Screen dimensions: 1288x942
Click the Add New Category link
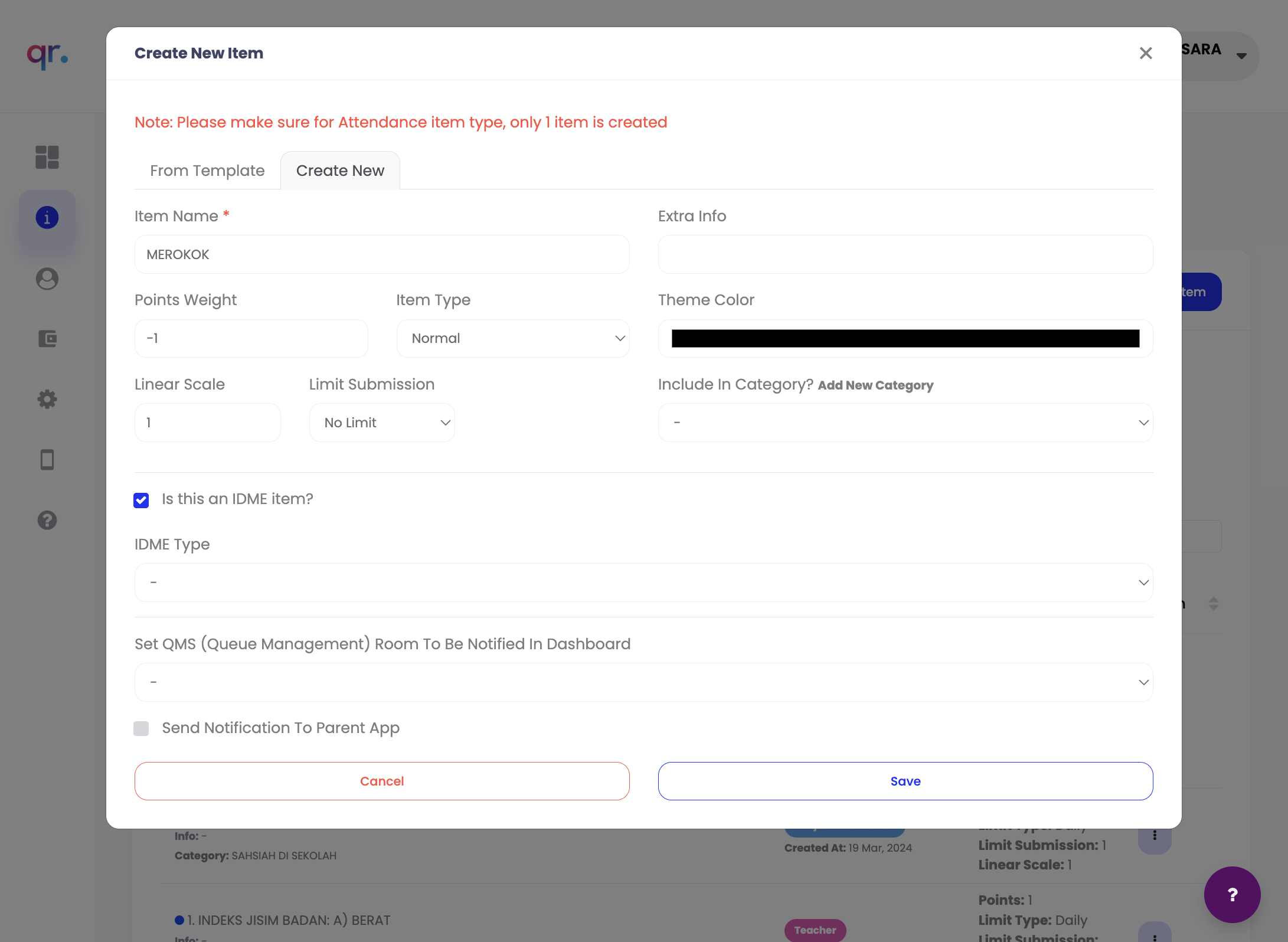pos(875,385)
